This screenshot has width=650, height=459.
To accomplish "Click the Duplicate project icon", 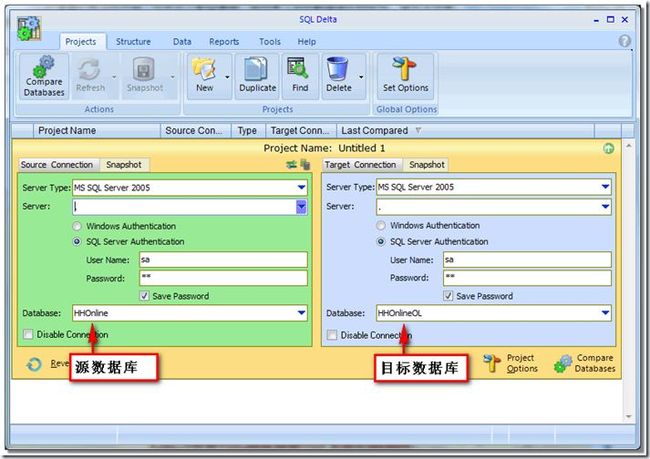I will coord(257,77).
